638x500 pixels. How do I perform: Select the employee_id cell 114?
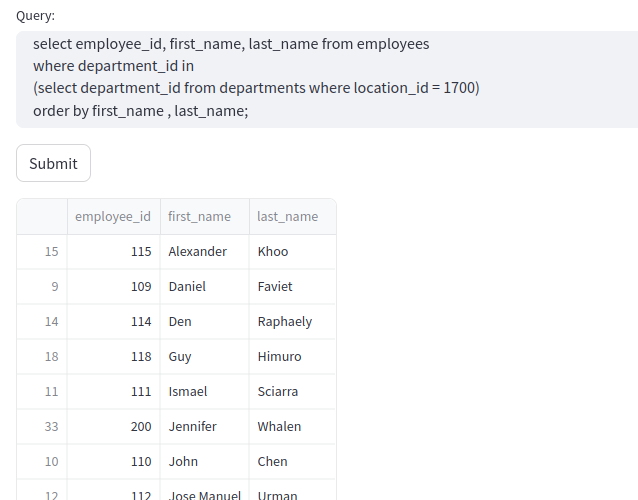point(114,321)
